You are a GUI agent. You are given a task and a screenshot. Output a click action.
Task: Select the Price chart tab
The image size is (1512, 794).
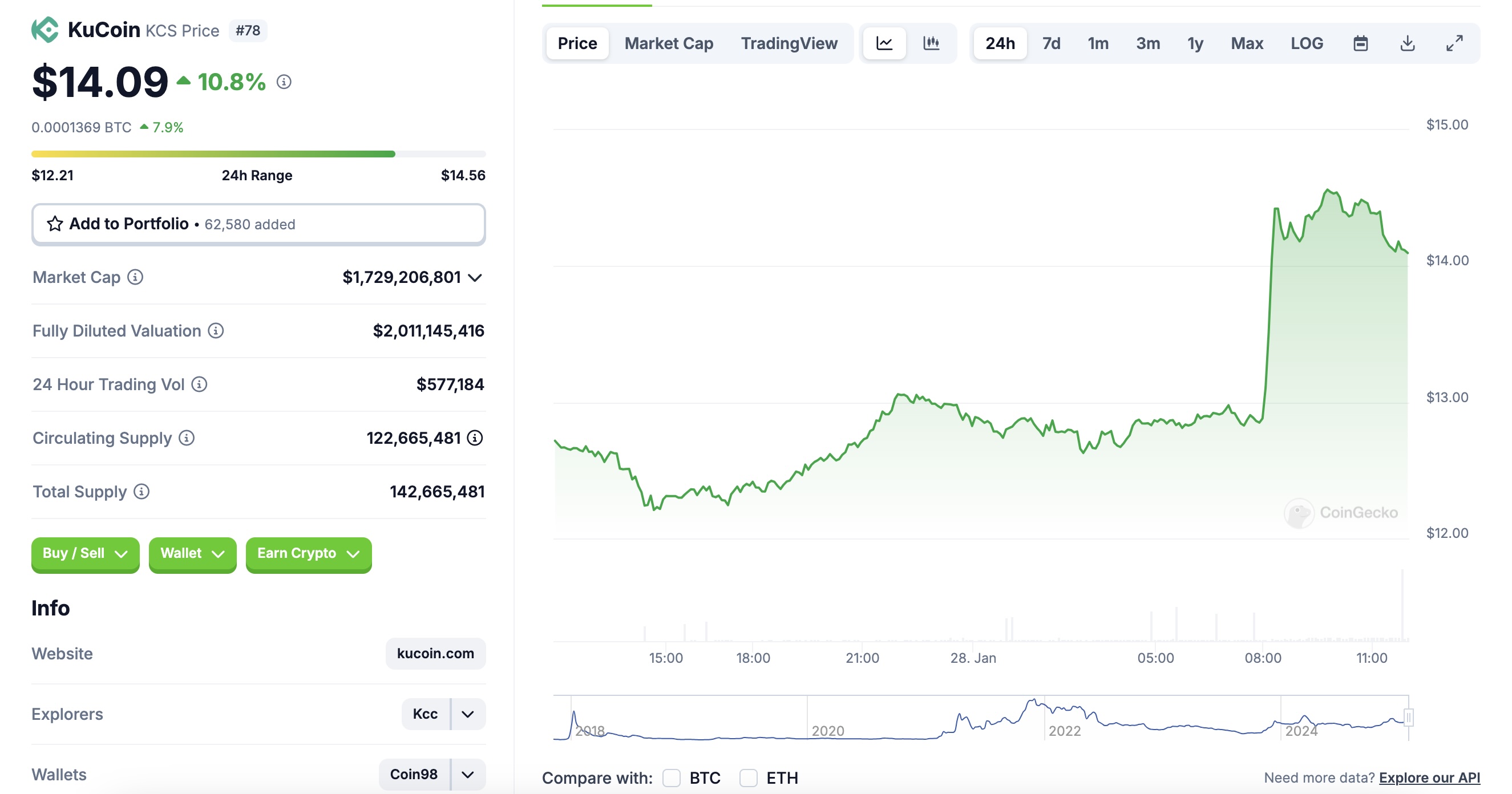[577, 43]
